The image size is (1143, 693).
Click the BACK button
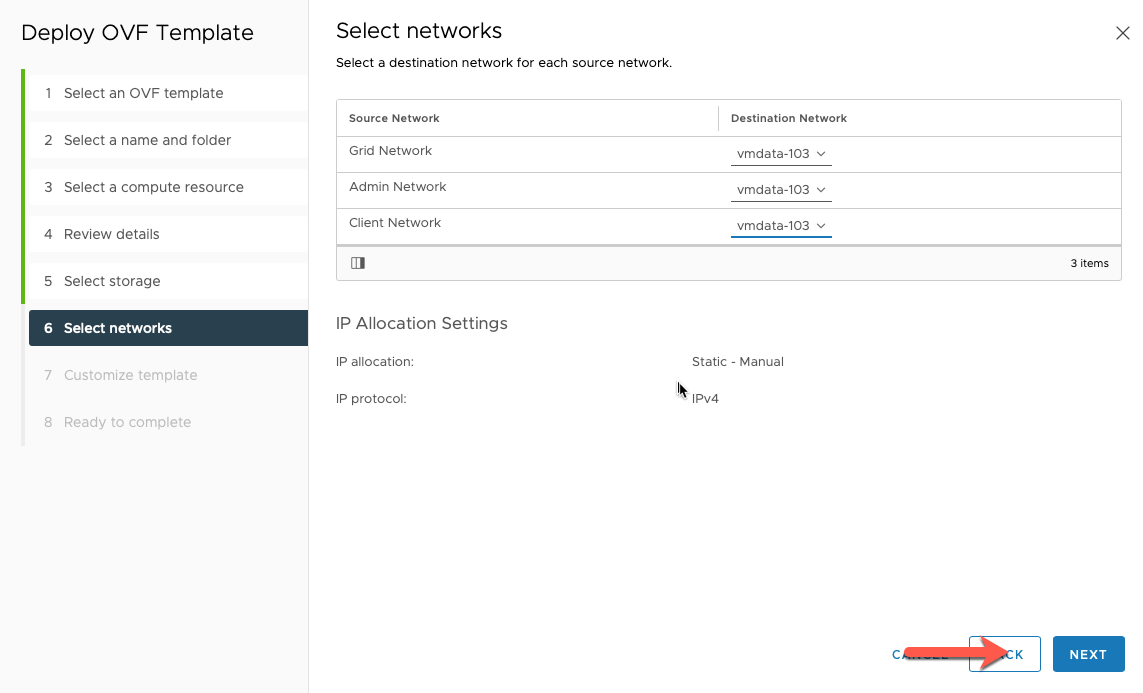pyautogui.click(x=1004, y=654)
